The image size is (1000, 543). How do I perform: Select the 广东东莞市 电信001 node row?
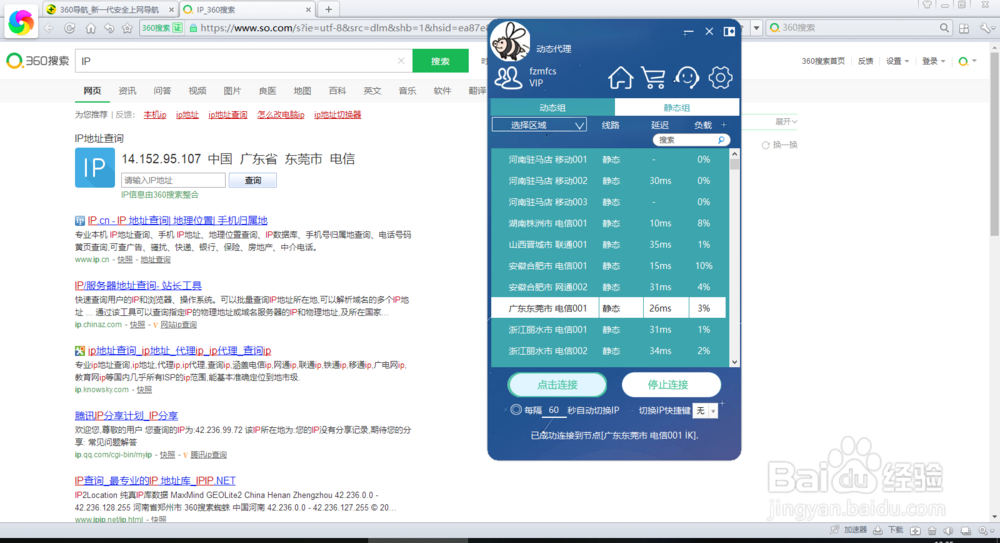point(608,308)
